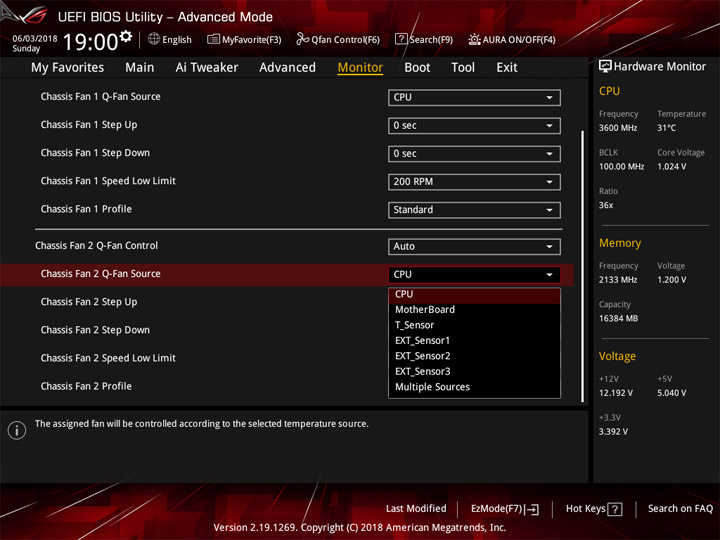Click the memory capacity value 16384 MB
Screen dimensions: 720x540
(619, 319)
